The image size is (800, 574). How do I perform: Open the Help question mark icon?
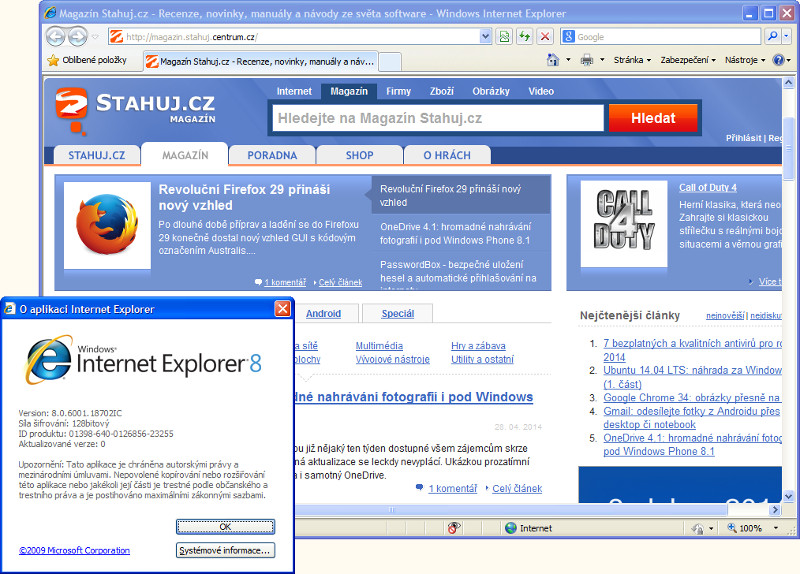(778, 60)
